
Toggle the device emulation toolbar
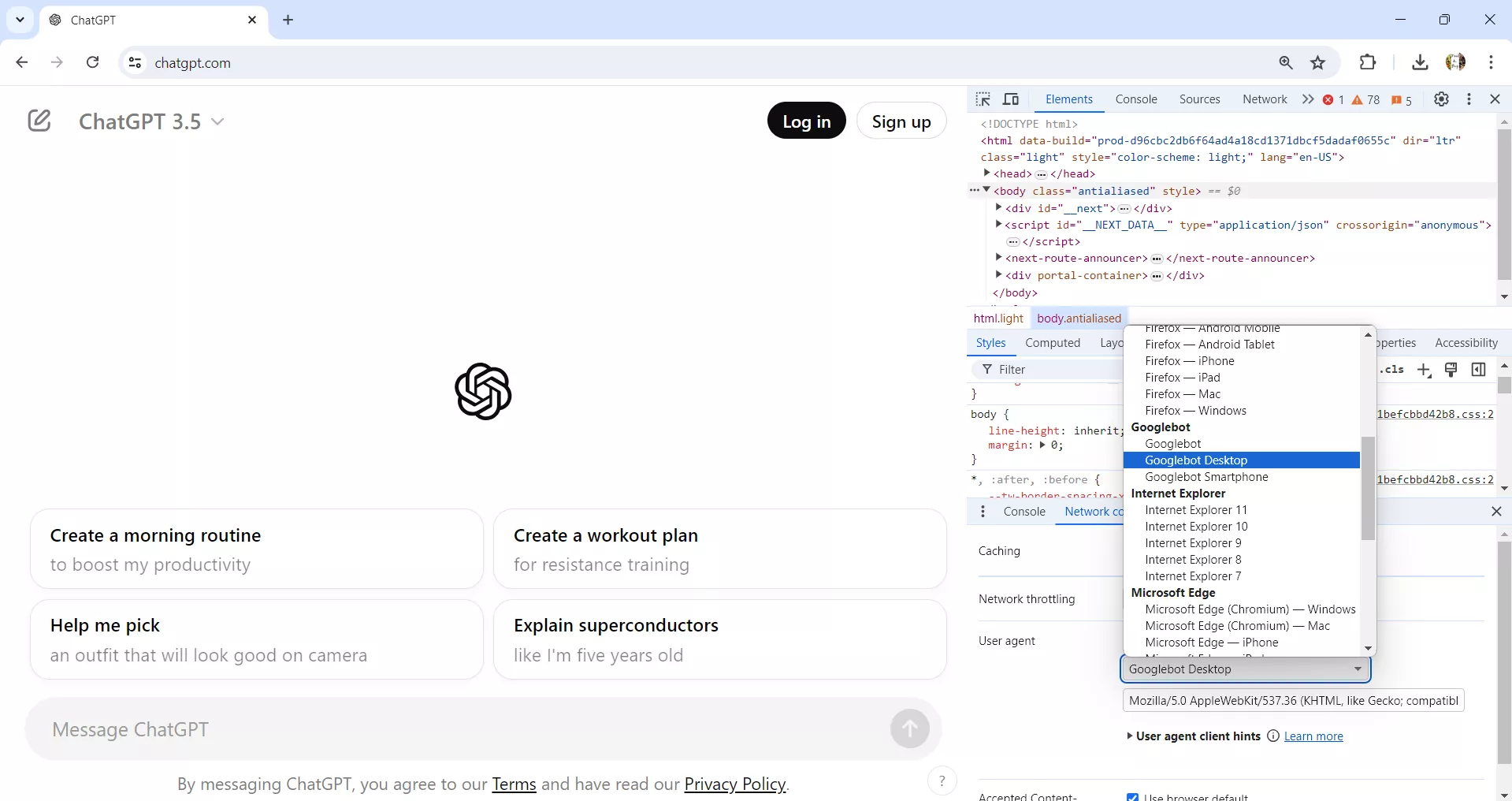1012,99
